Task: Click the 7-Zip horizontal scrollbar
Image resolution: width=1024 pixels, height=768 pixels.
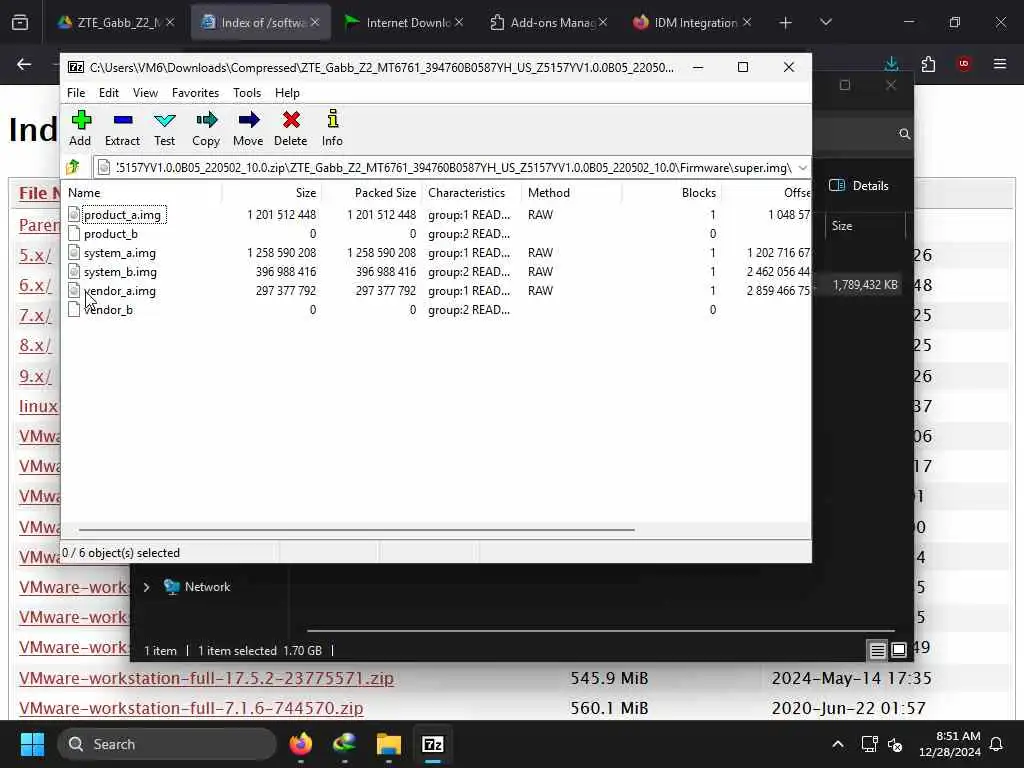Action: click(x=357, y=530)
